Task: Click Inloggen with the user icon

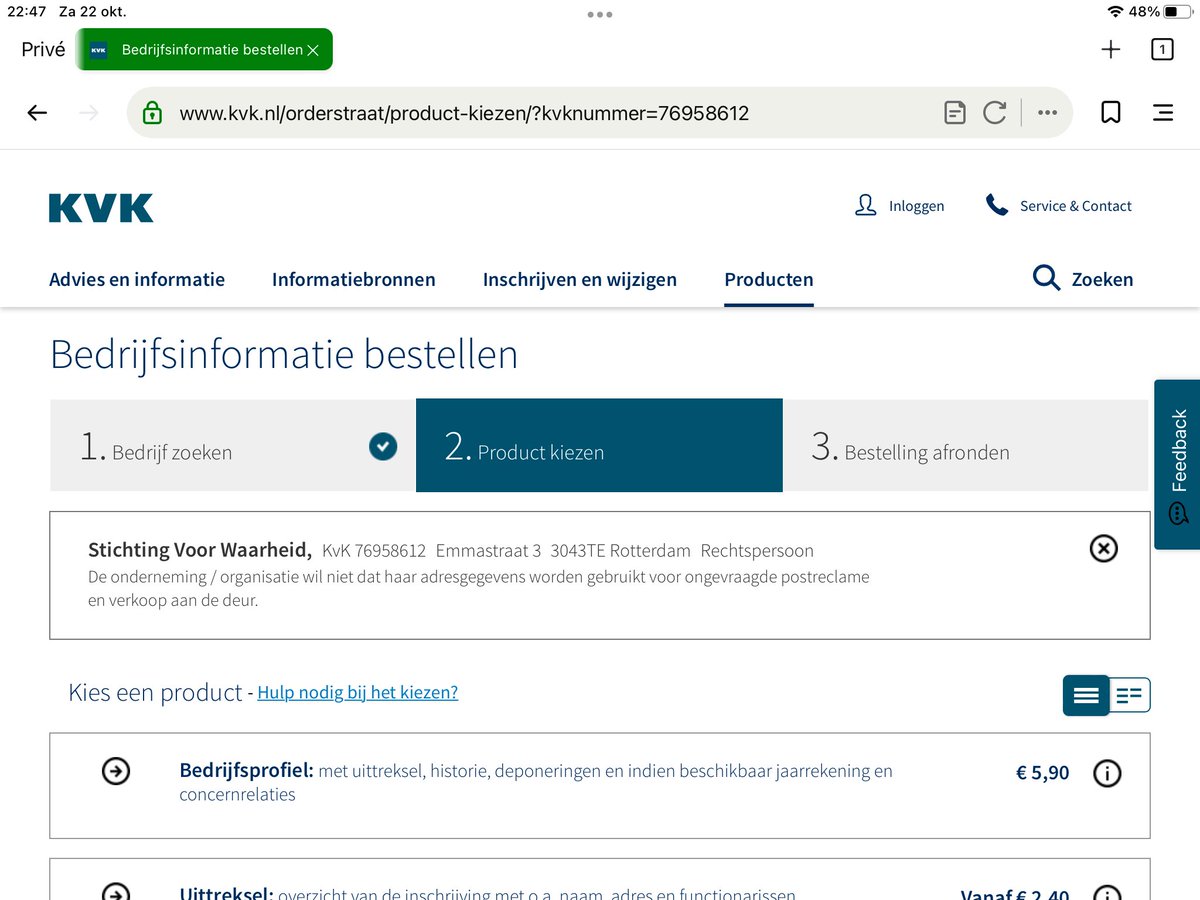Action: (899, 206)
